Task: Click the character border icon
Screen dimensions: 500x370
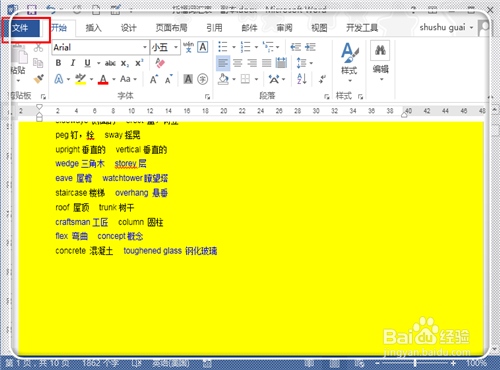Action: point(203,47)
